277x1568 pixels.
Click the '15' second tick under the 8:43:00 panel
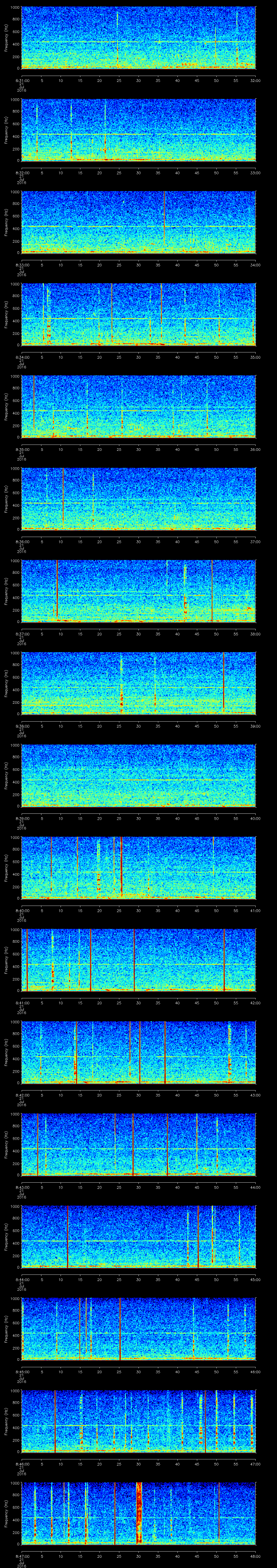(x=80, y=1187)
